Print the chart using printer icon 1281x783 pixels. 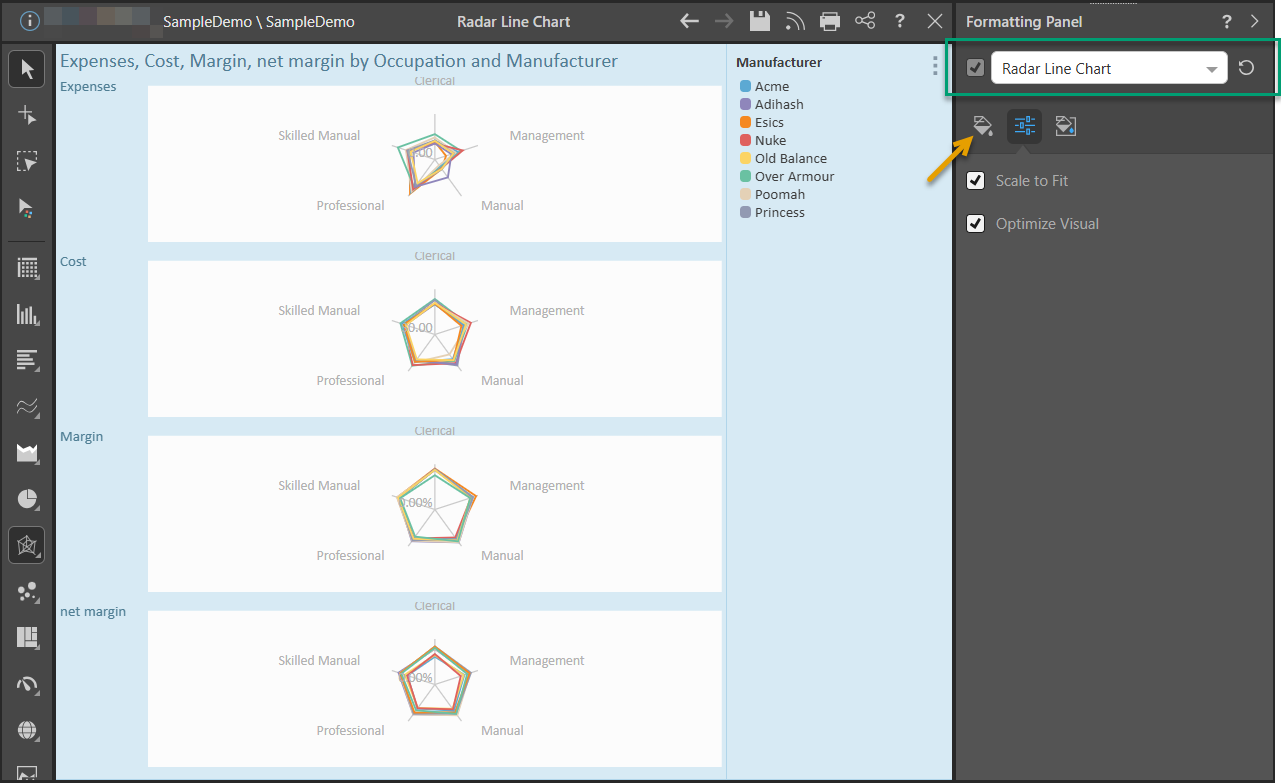829,21
